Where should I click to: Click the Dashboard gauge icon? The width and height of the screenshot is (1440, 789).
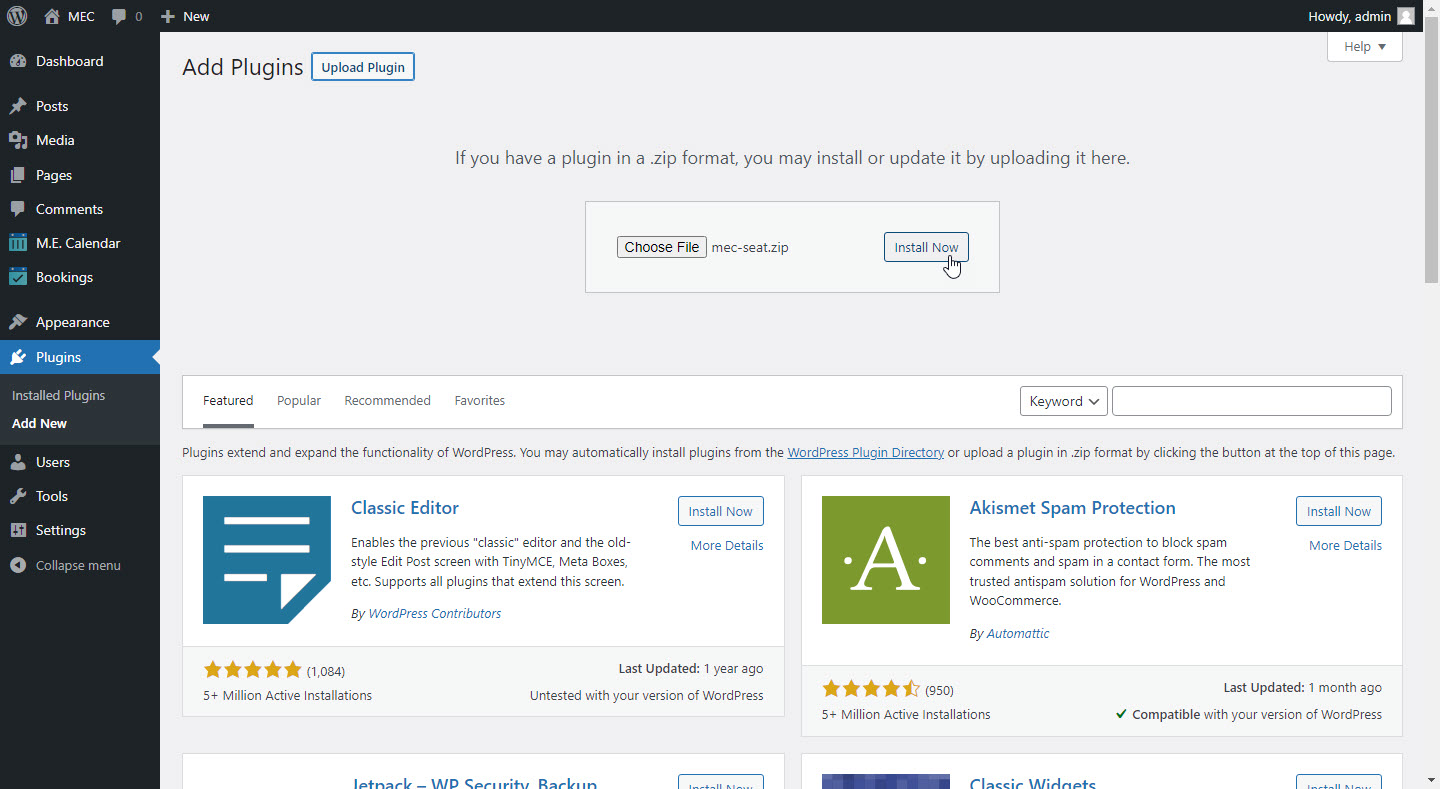(x=18, y=61)
